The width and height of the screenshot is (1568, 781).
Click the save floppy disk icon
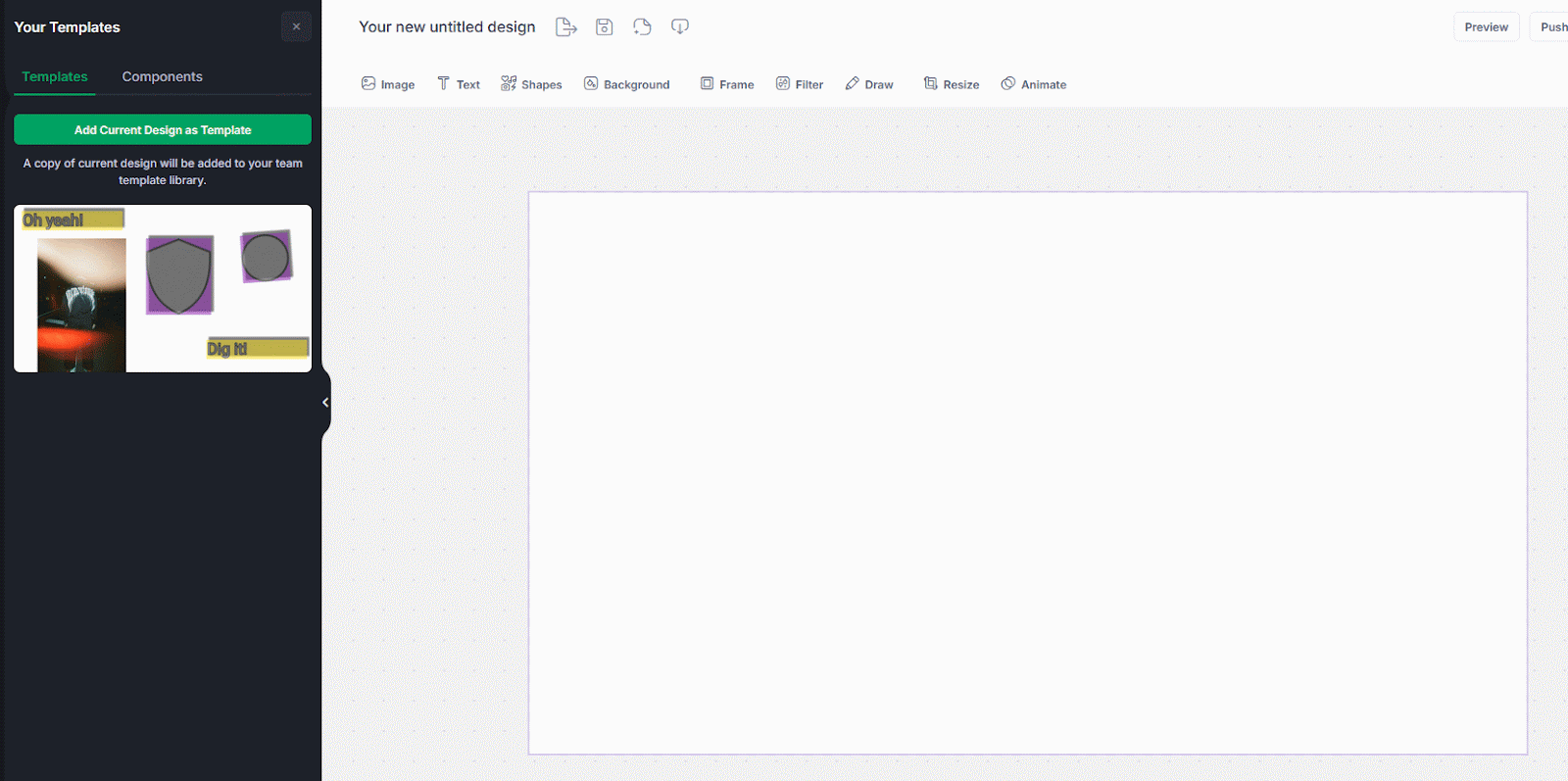[605, 27]
